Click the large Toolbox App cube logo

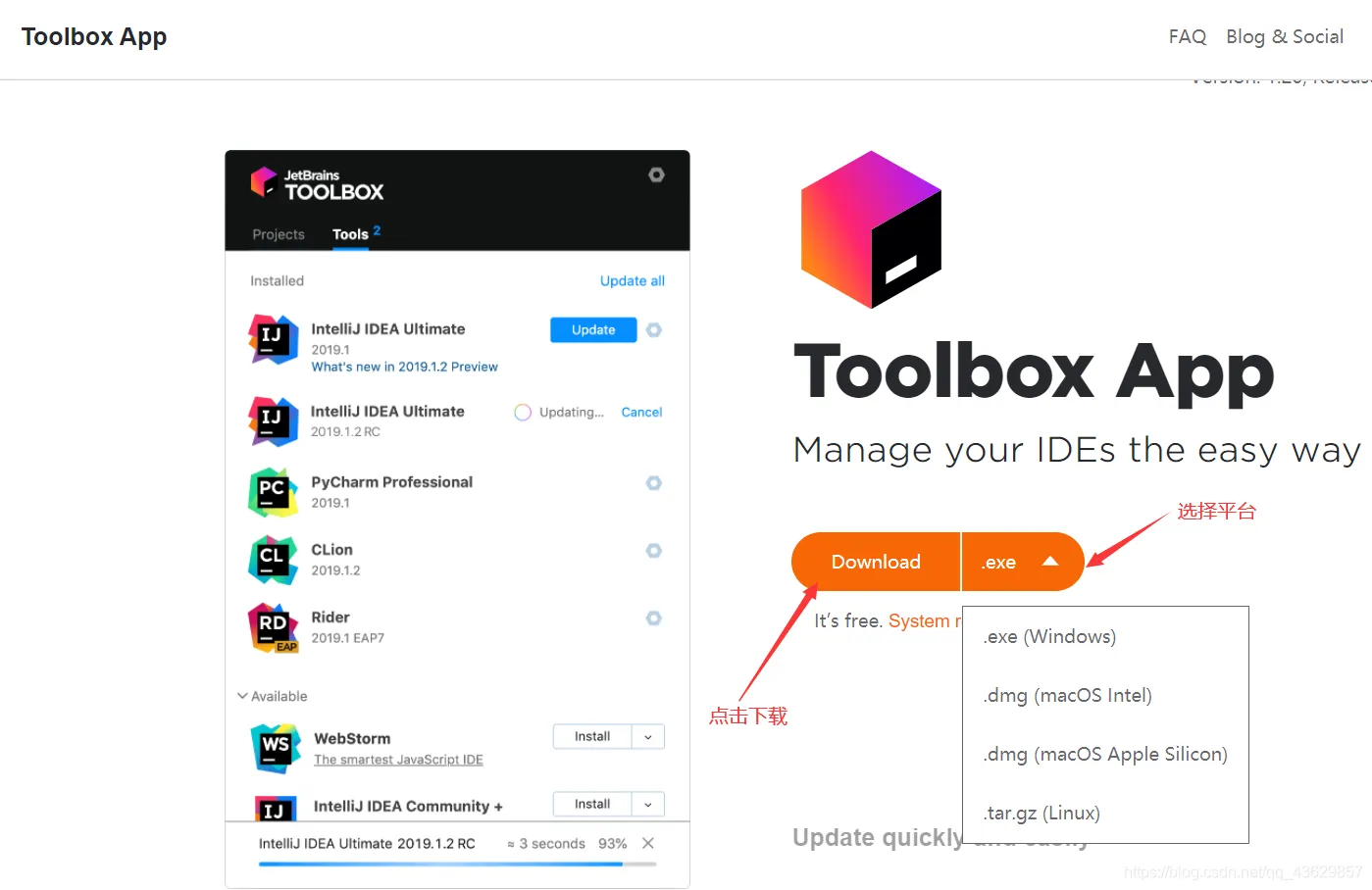(871, 229)
